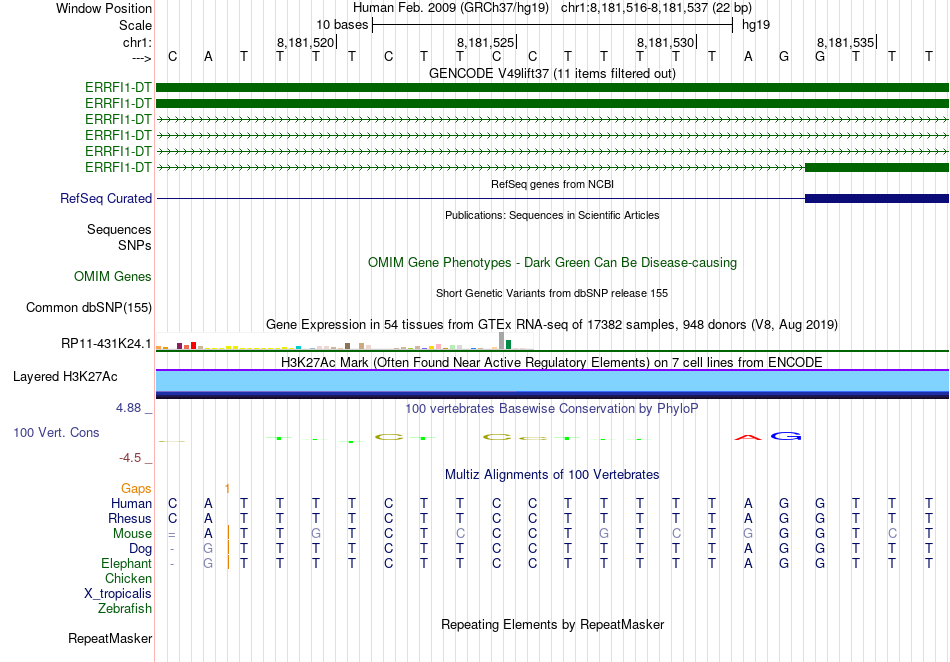
Task: Click the Human species label
Action: click(x=131, y=503)
